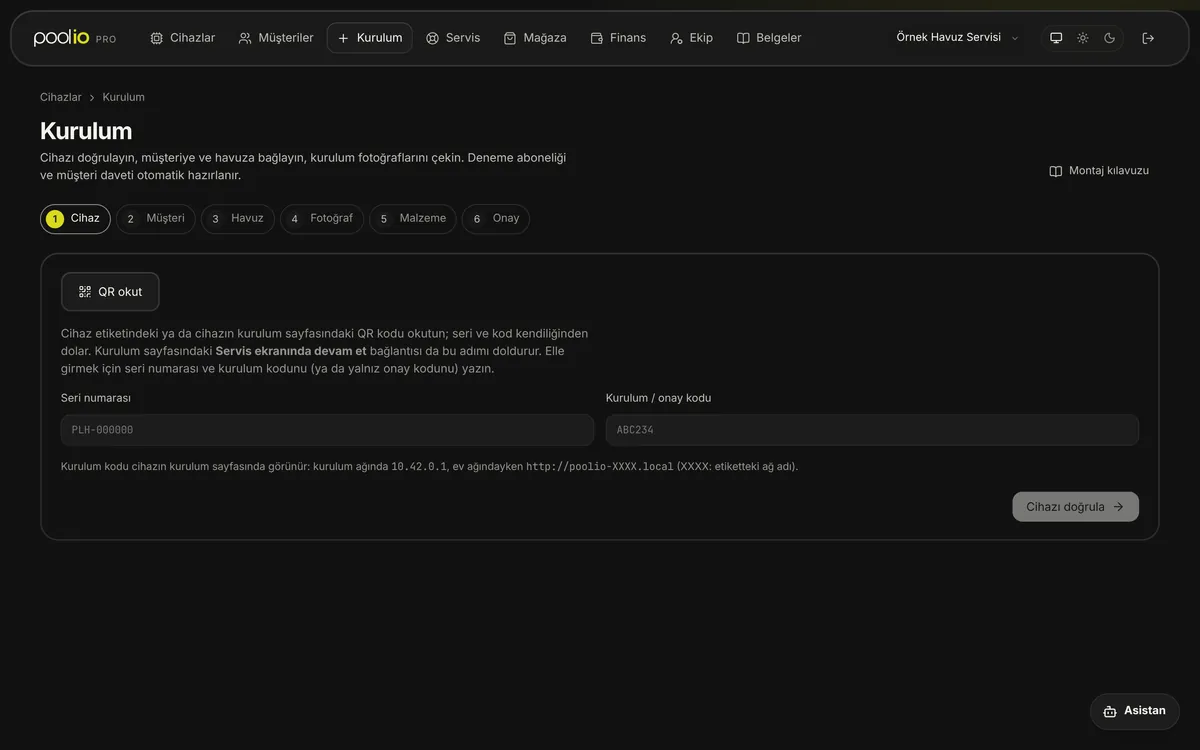The height and width of the screenshot is (750, 1200).
Task: Click the URL http://poolio-XXXX.local
Action: [600, 467]
